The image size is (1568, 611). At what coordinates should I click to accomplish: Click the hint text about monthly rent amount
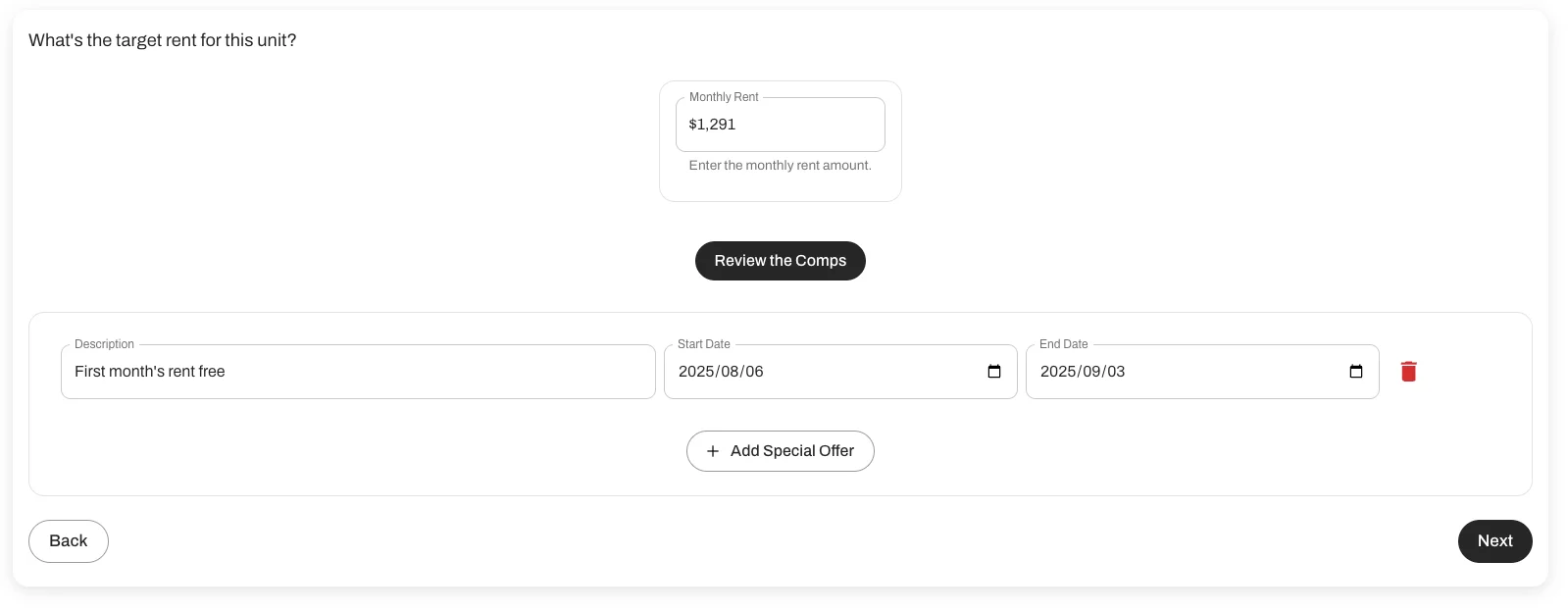click(x=780, y=165)
